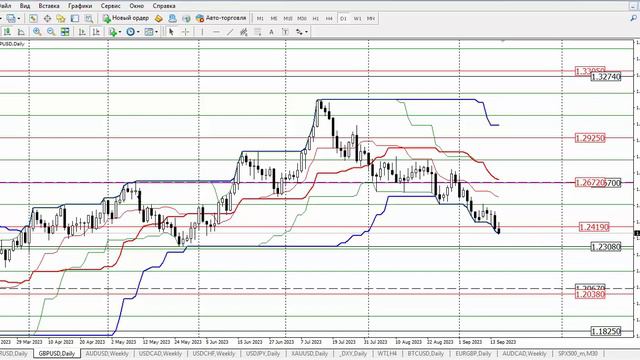Open the Окно menu
Screen dimensions: 640x360
[136, 6]
